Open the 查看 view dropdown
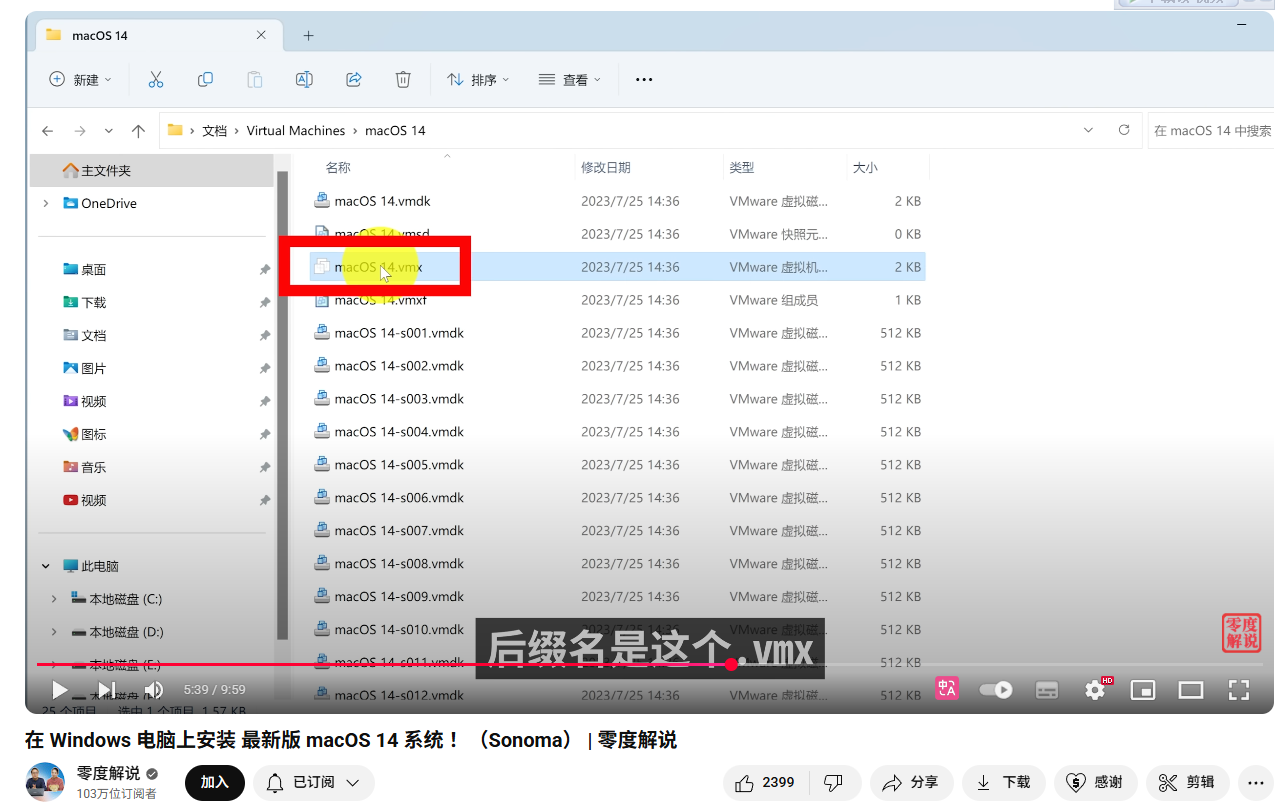 [x=570, y=79]
